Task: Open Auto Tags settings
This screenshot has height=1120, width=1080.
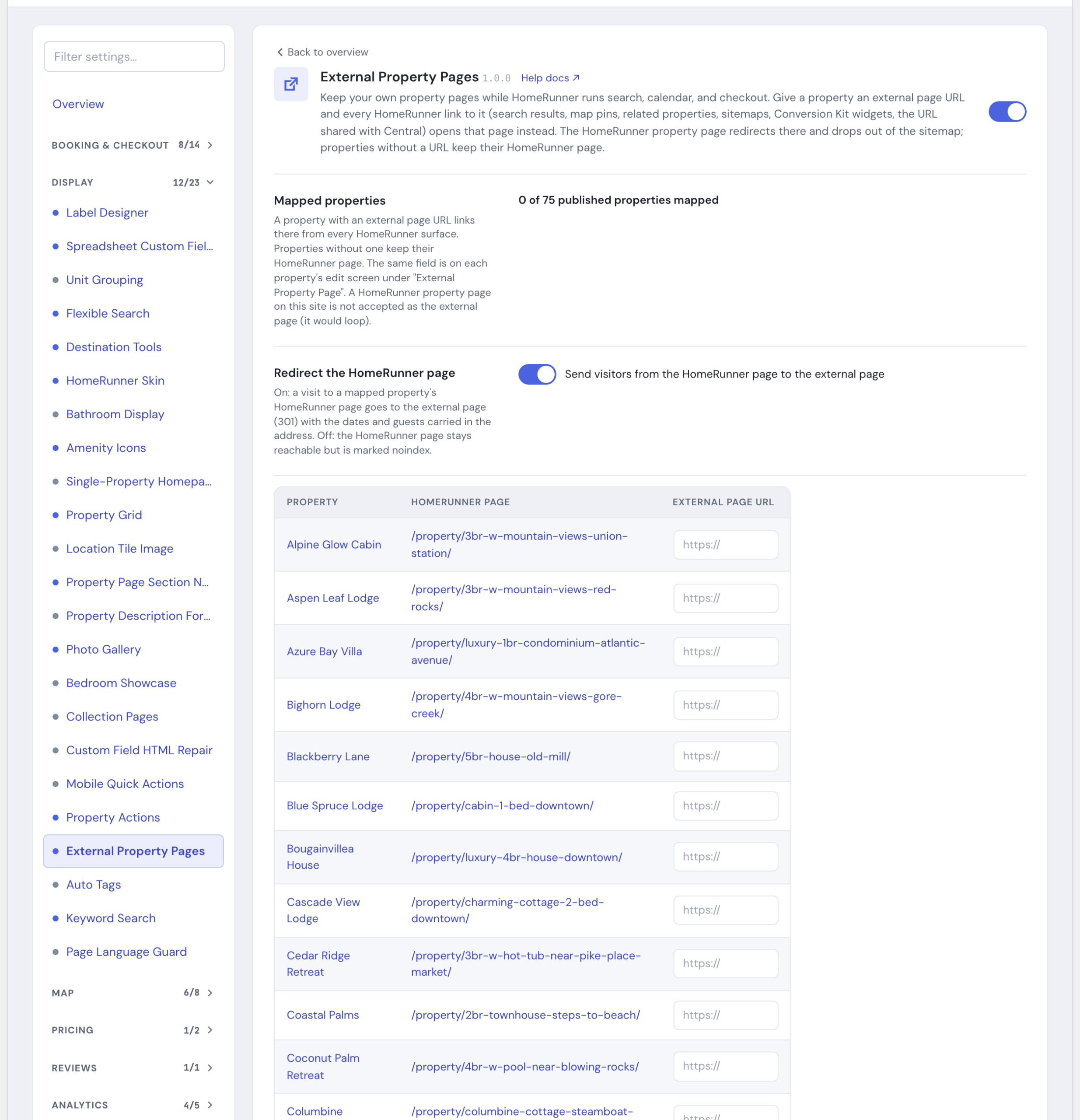Action: 93,885
